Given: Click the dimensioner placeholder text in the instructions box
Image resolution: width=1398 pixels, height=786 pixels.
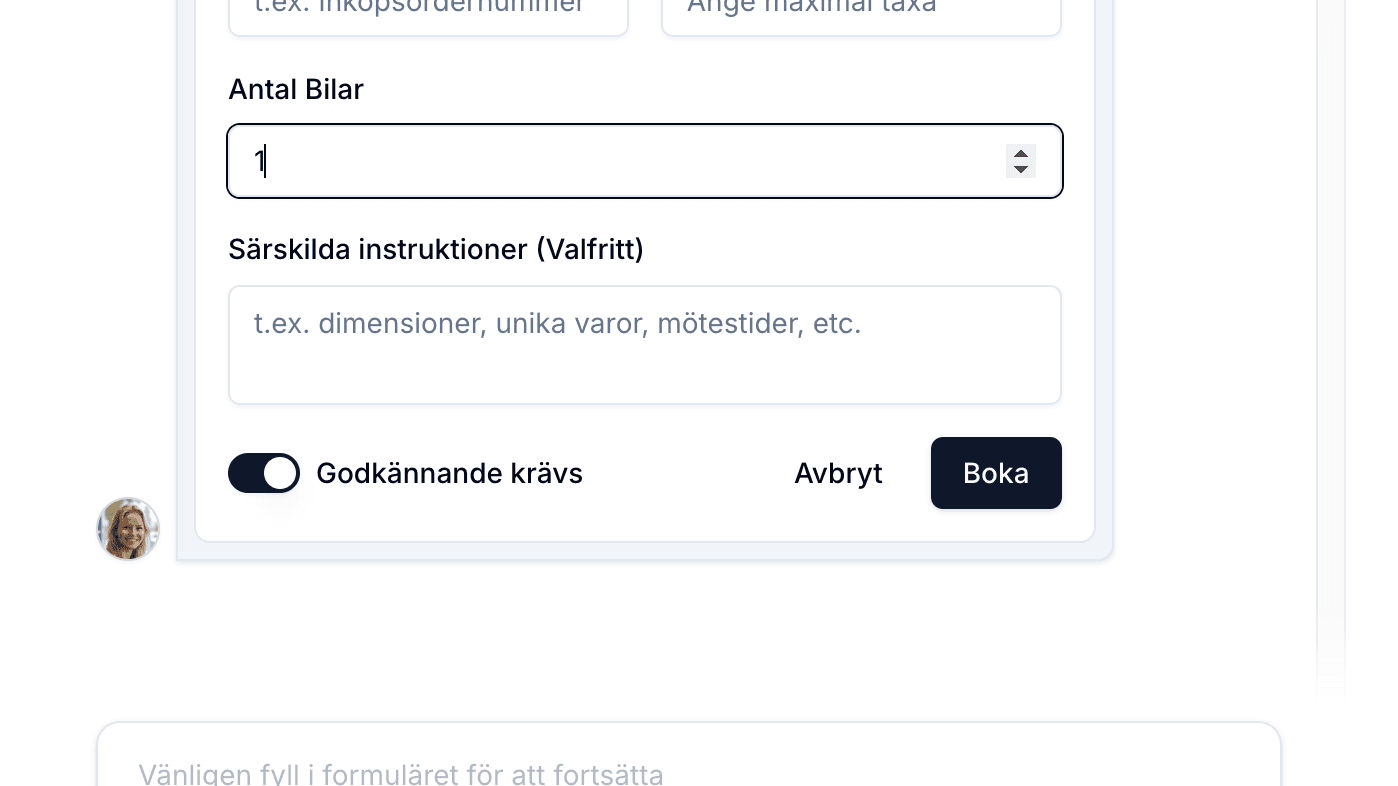Looking at the screenshot, I should (x=557, y=323).
